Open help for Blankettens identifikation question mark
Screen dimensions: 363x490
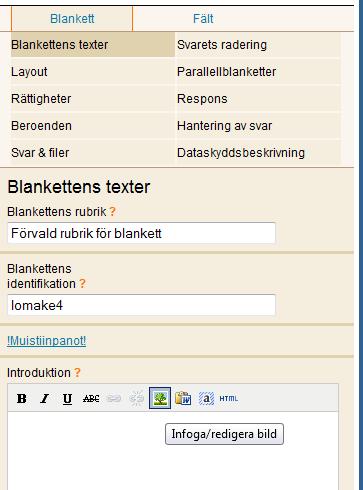click(82, 284)
